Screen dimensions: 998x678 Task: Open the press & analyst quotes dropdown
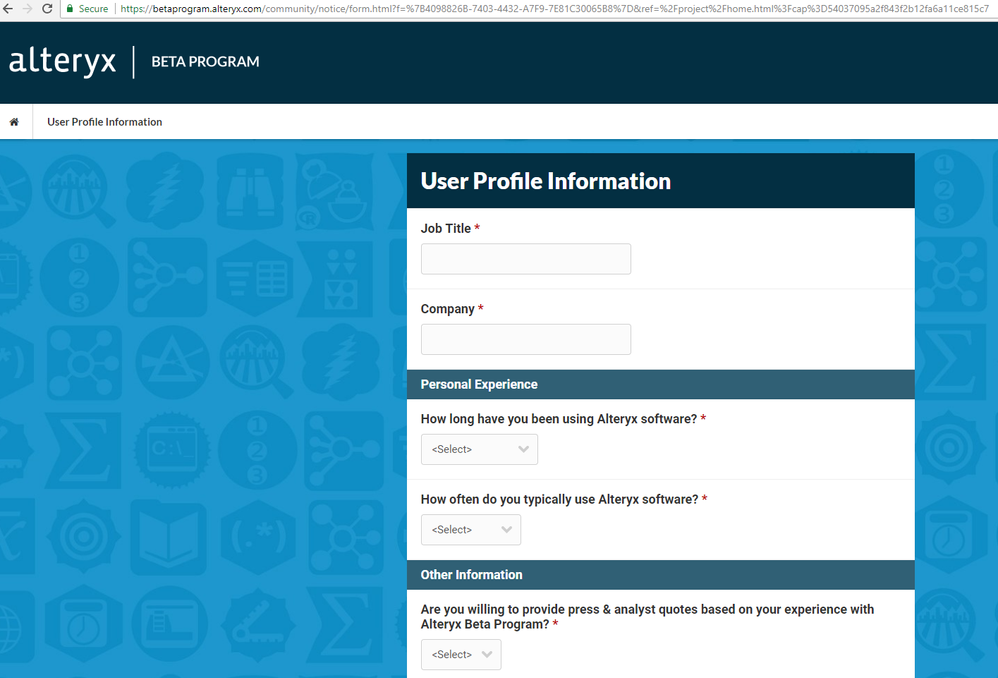coord(461,654)
